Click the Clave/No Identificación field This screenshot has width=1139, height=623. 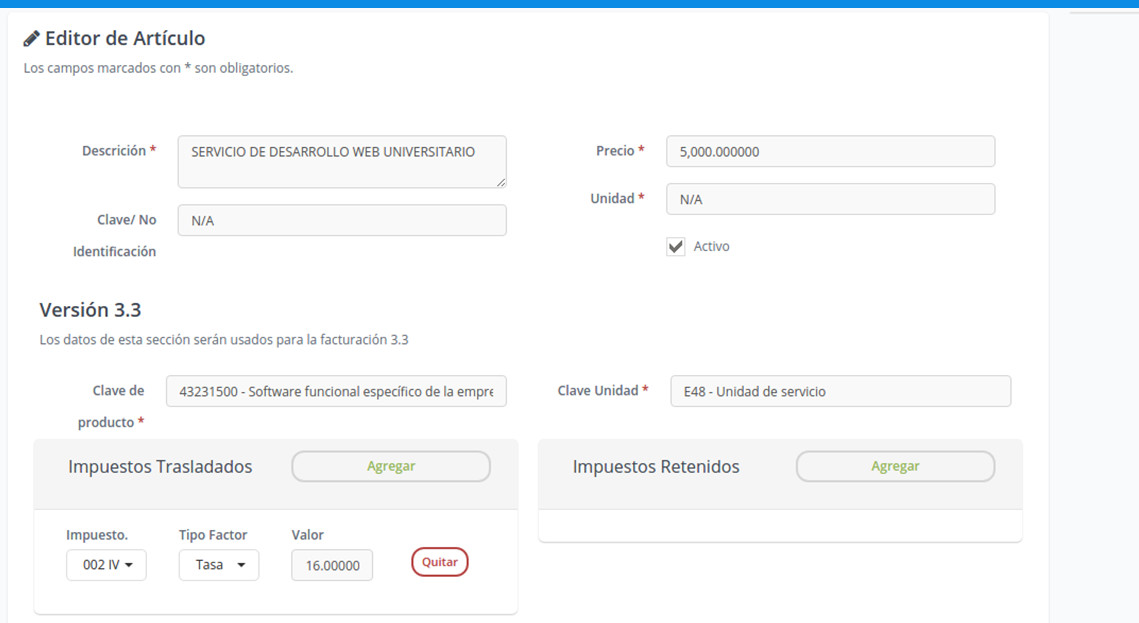(341, 221)
